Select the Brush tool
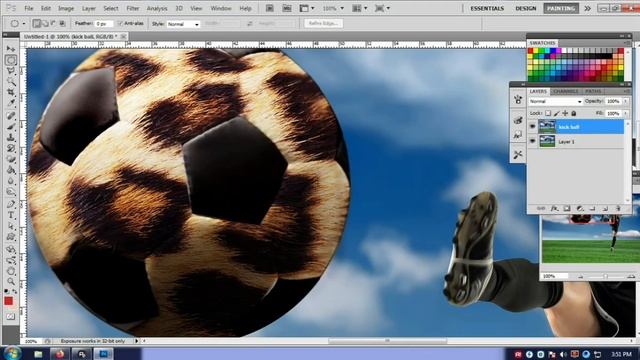The width and height of the screenshot is (640, 360). [x=11, y=126]
